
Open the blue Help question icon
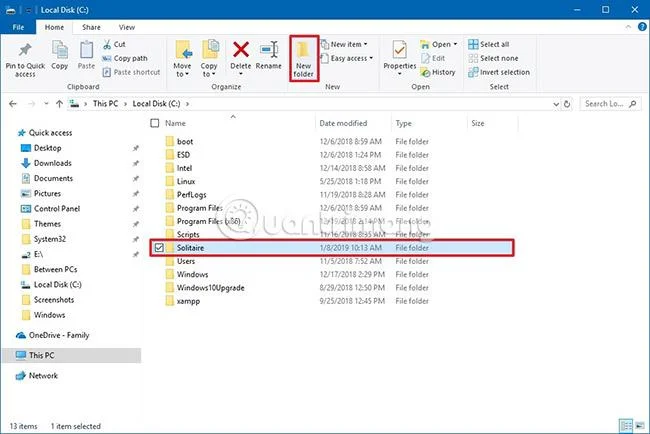point(642,27)
